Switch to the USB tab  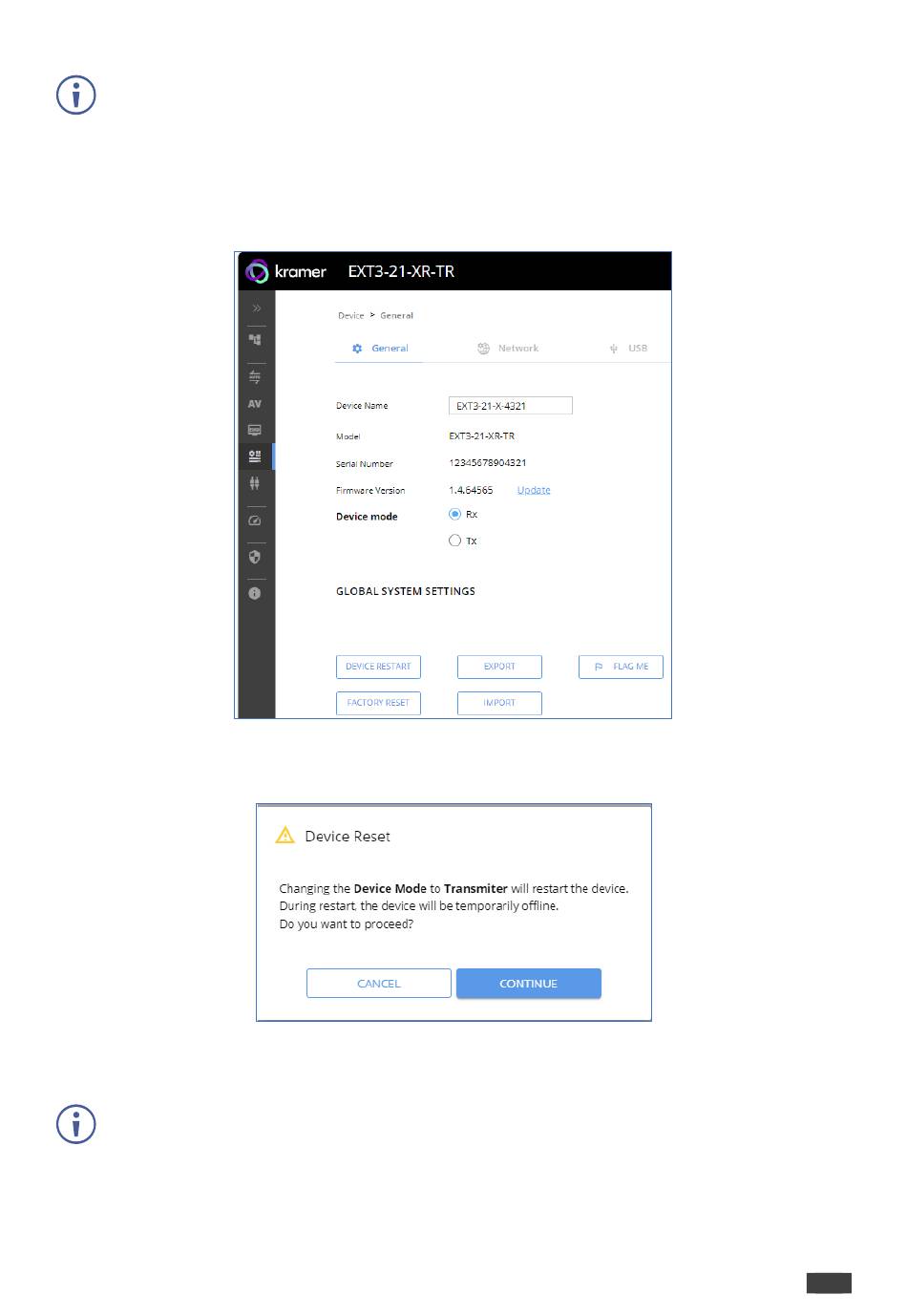[x=628, y=349]
